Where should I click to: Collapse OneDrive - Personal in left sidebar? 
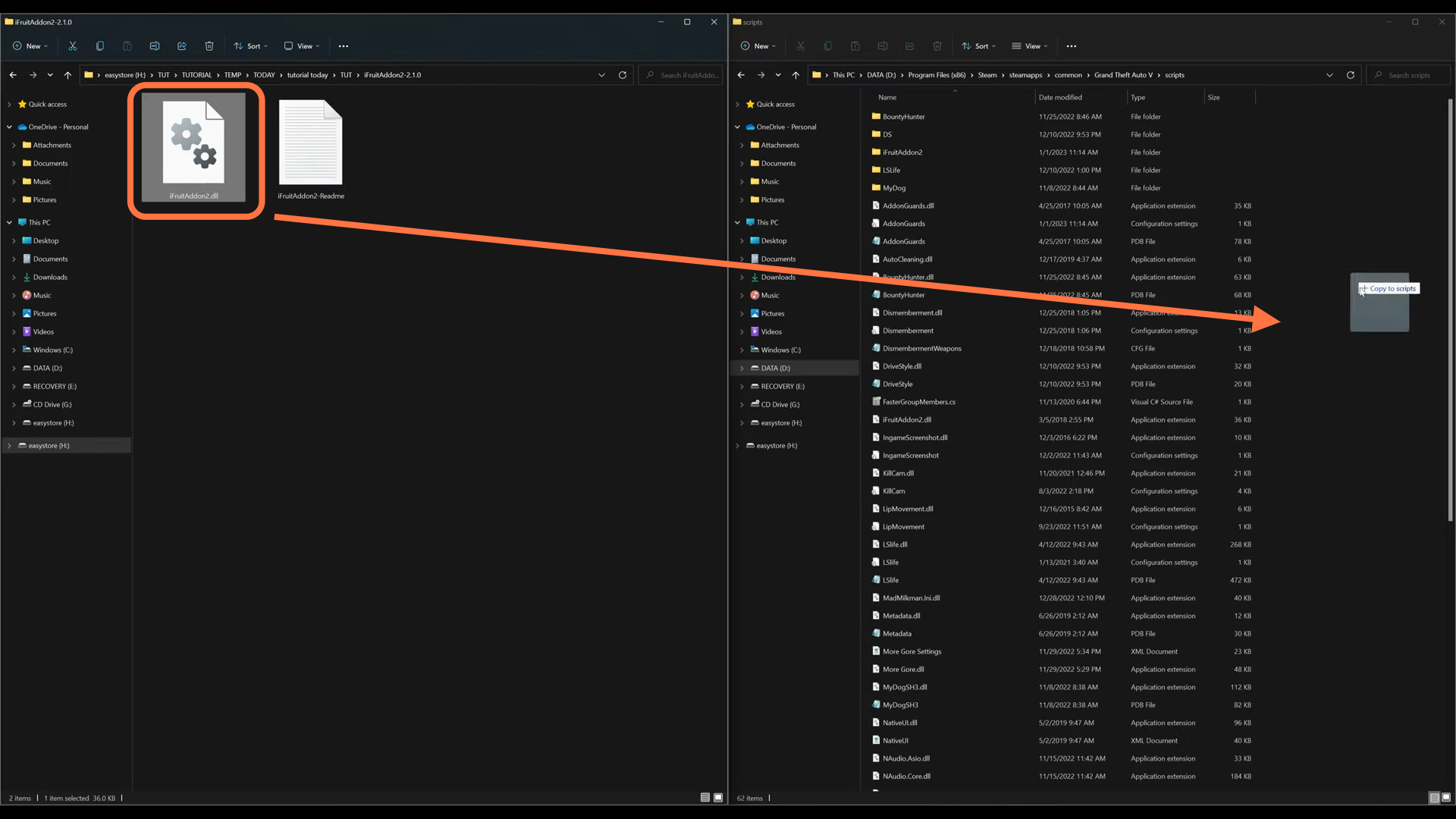click(9, 127)
